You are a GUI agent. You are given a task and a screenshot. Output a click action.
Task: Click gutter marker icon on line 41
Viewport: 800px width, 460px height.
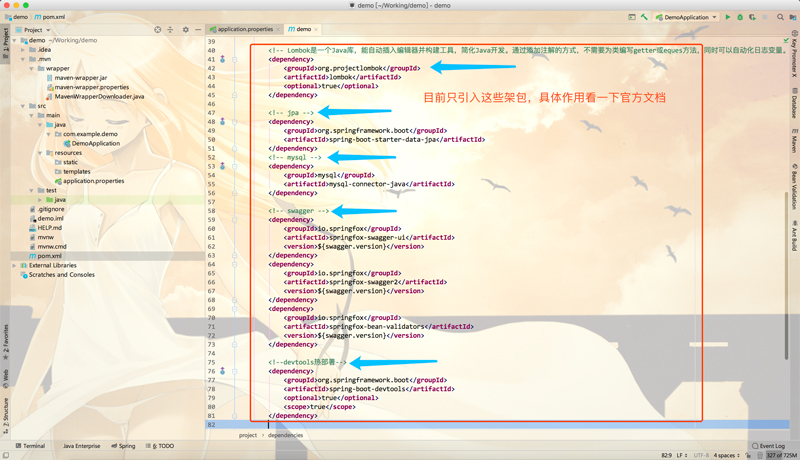pos(222,59)
